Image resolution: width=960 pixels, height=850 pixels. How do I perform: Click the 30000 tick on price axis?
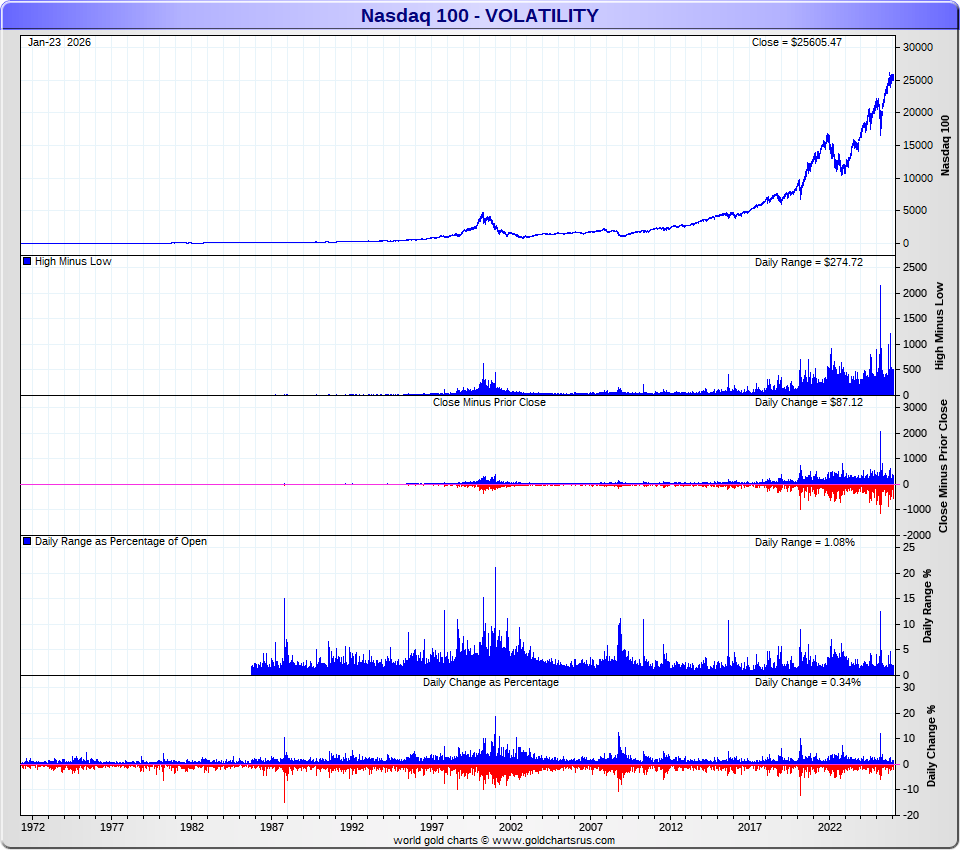[x=918, y=48]
